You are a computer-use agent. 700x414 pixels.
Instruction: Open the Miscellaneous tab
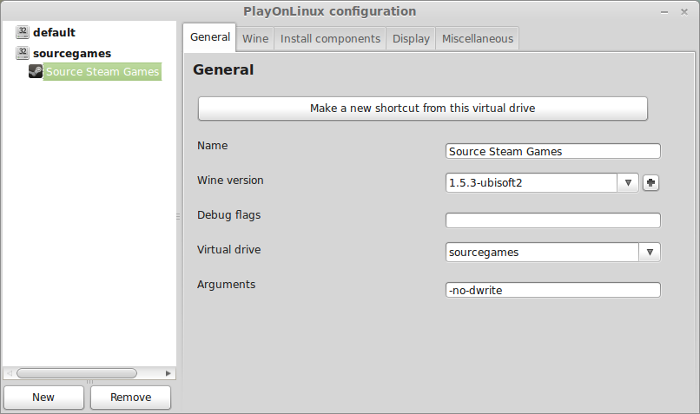click(478, 39)
